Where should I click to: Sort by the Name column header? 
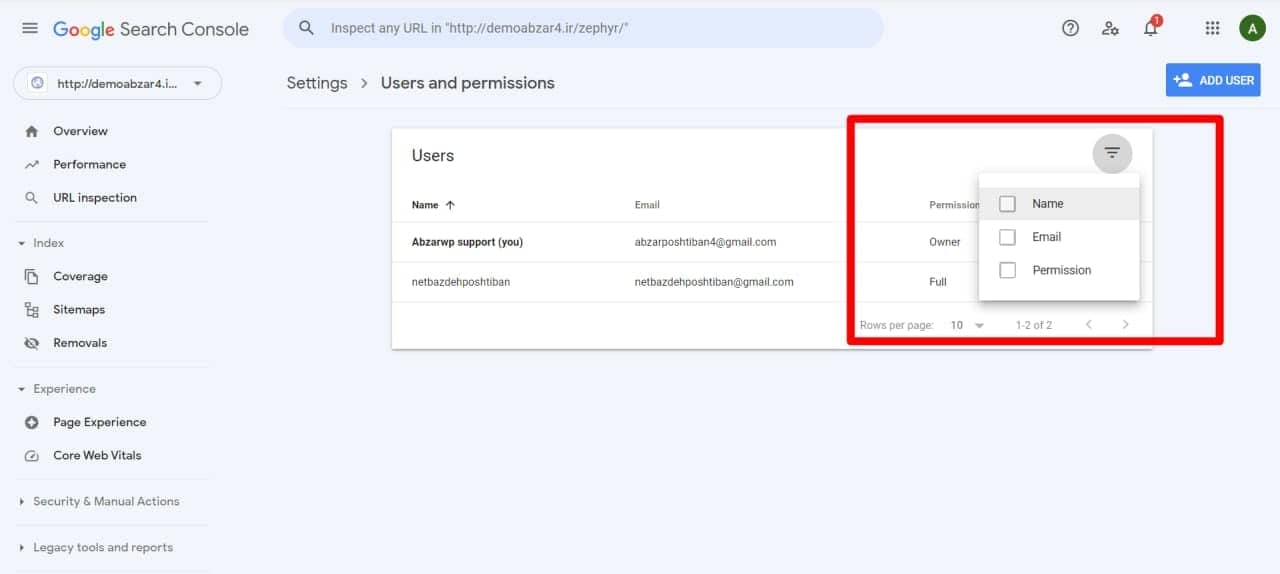(425, 205)
